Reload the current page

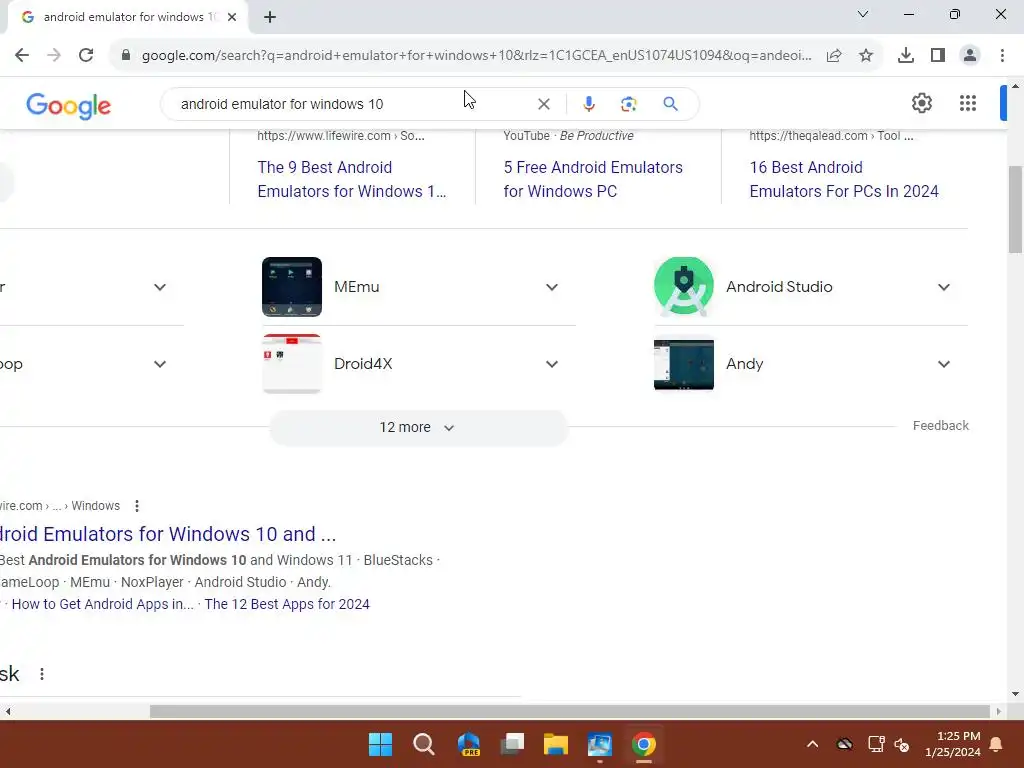pyautogui.click(x=86, y=56)
